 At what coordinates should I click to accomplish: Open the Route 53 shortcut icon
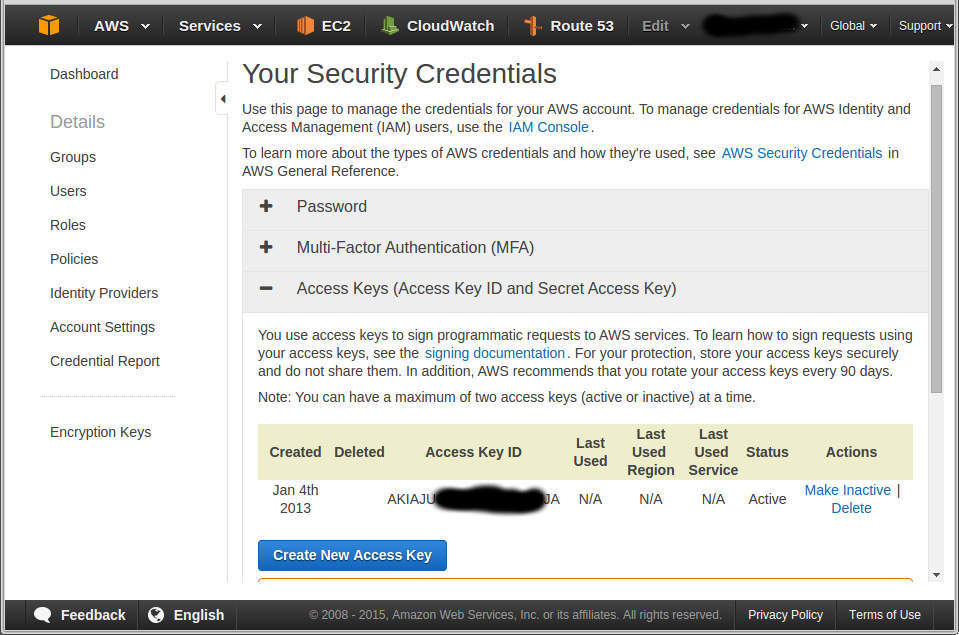pyautogui.click(x=533, y=25)
